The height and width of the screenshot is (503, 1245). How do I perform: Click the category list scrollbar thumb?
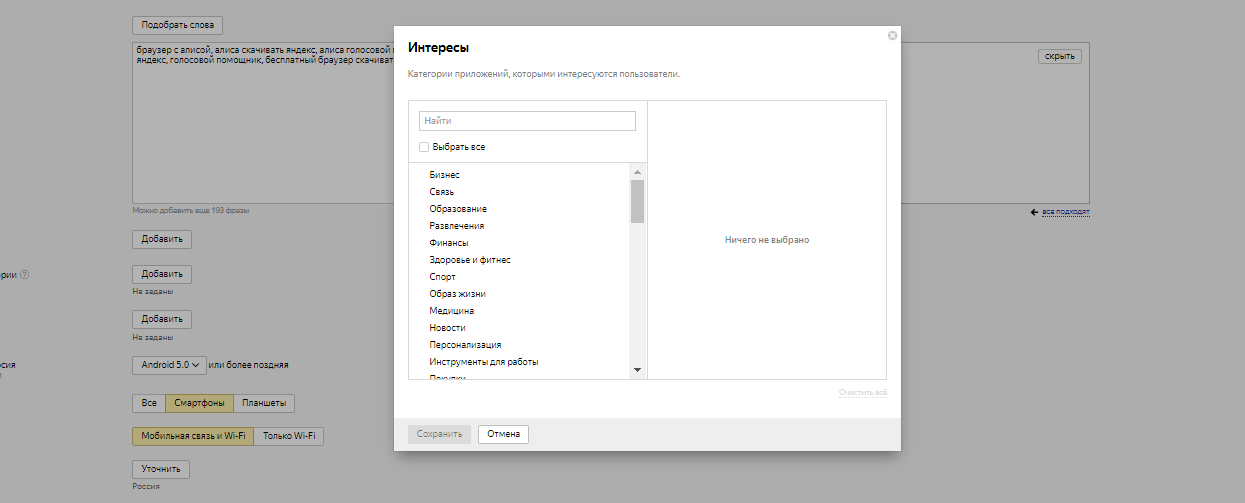coord(637,201)
